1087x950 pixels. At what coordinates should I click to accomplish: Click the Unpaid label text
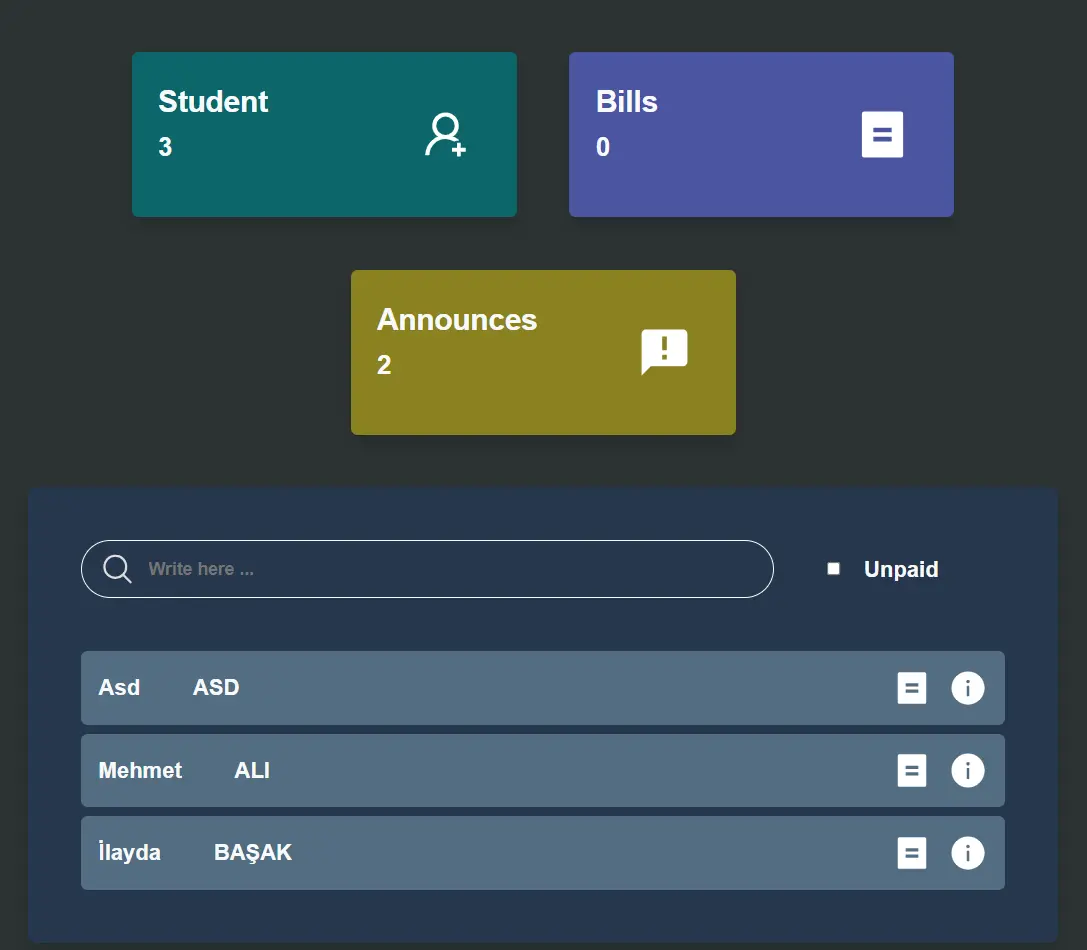(x=900, y=570)
